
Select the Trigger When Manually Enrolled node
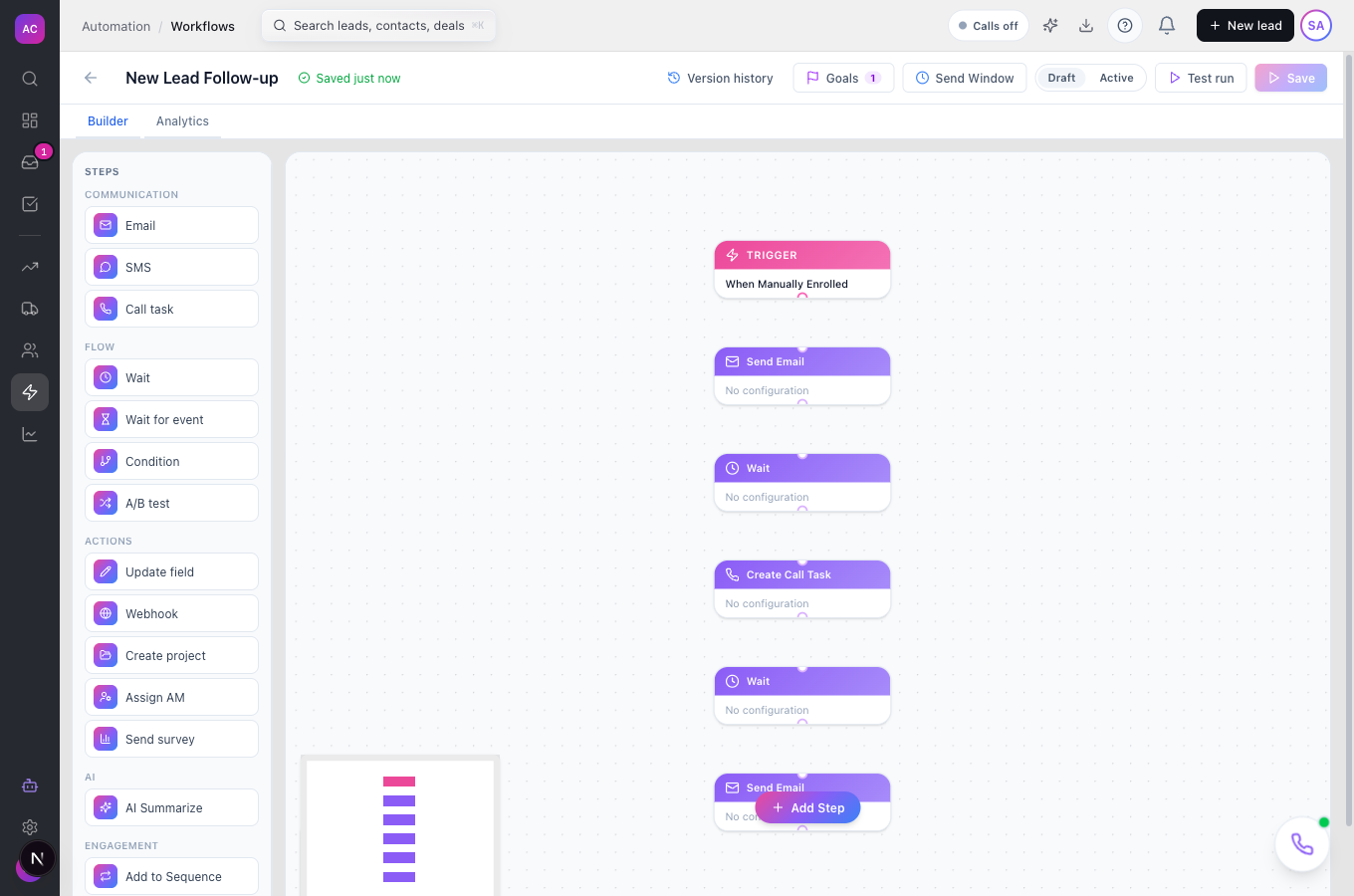point(802,270)
